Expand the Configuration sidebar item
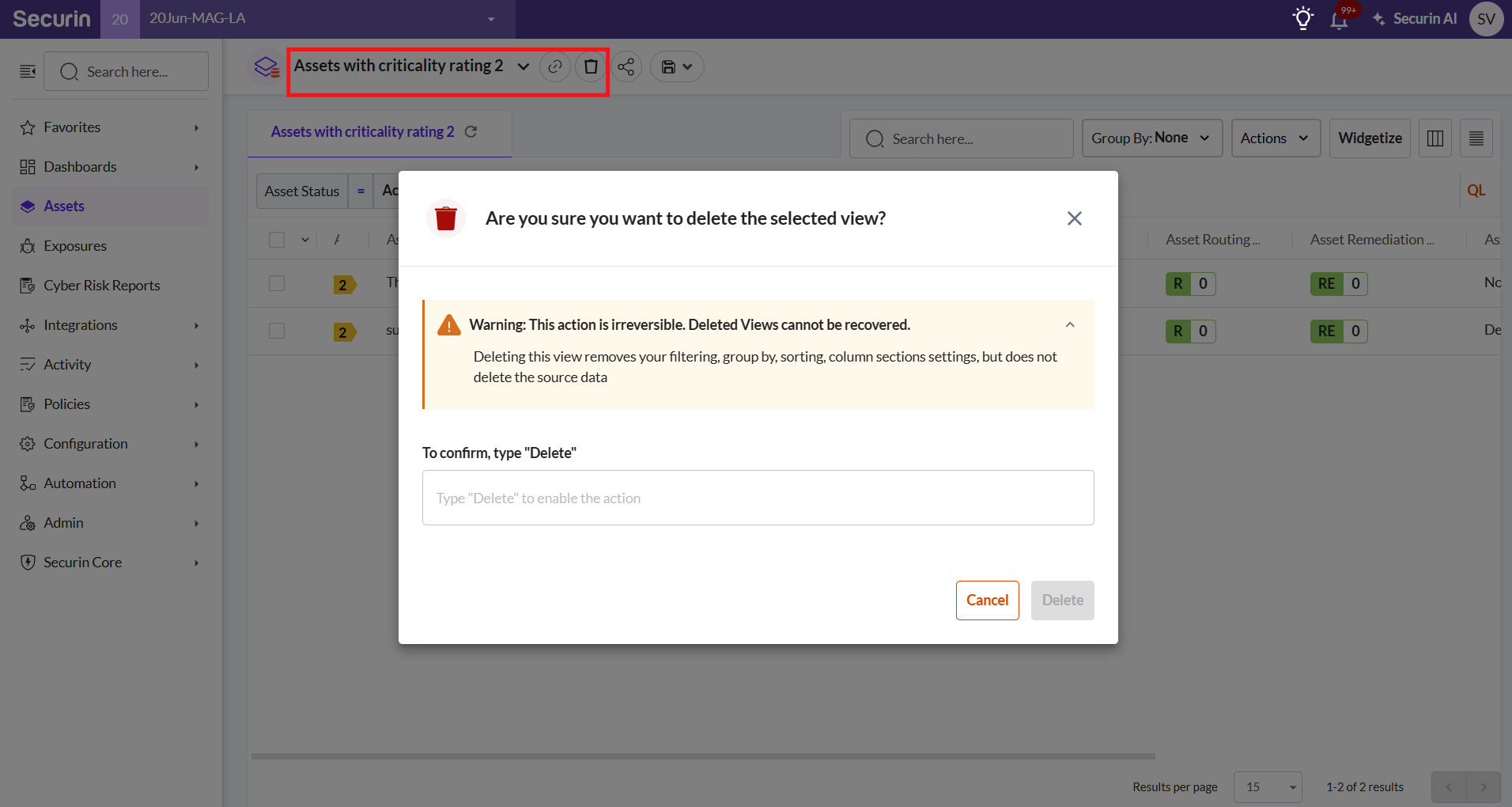This screenshot has width=1512, height=807. [111, 444]
